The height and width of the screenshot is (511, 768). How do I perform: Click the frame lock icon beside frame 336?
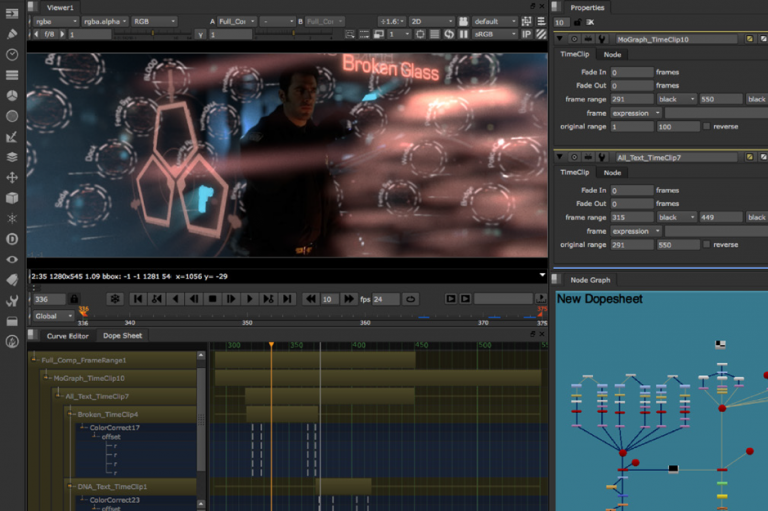[74, 299]
